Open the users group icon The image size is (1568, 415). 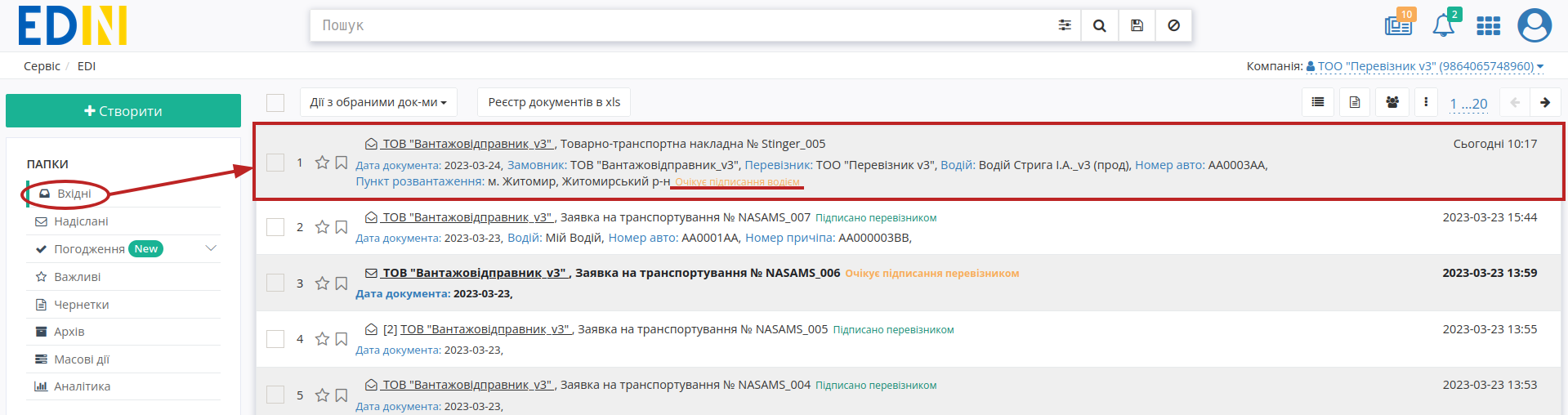coord(1392,102)
